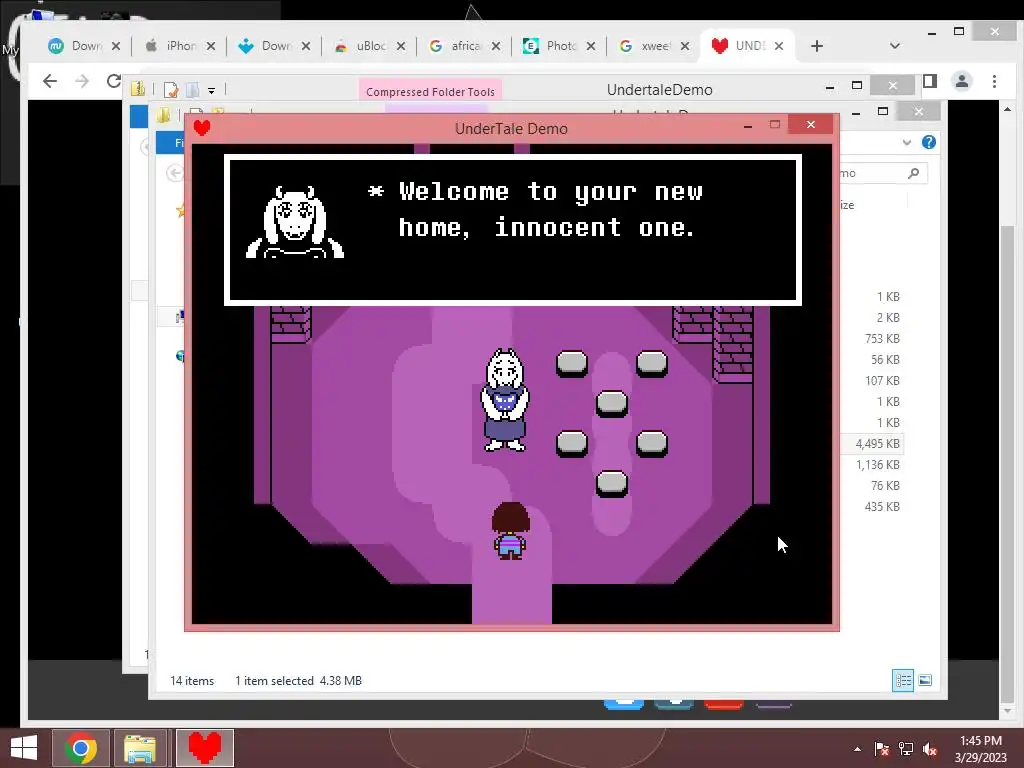
Task: Minimize the UnderTale Demo window
Action: click(748, 125)
